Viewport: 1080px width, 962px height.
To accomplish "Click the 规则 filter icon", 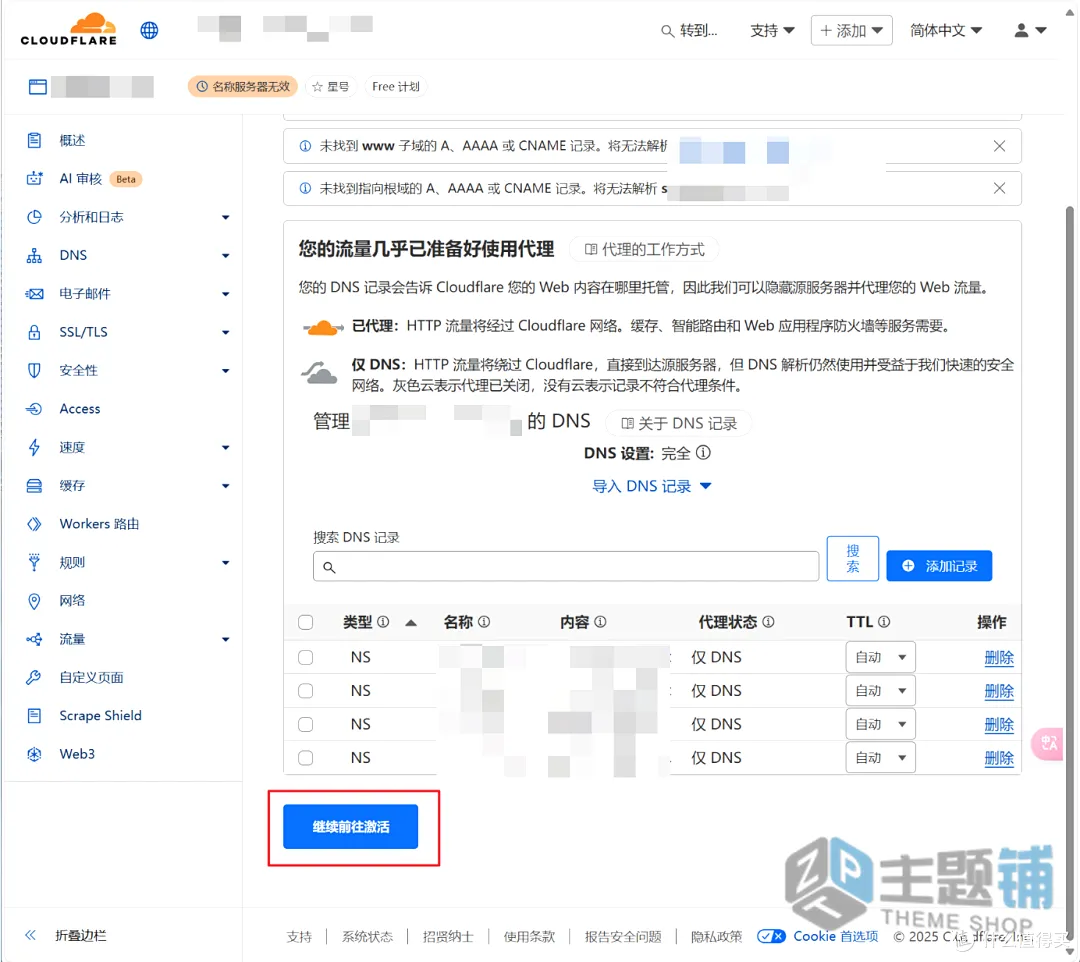I will [34, 563].
